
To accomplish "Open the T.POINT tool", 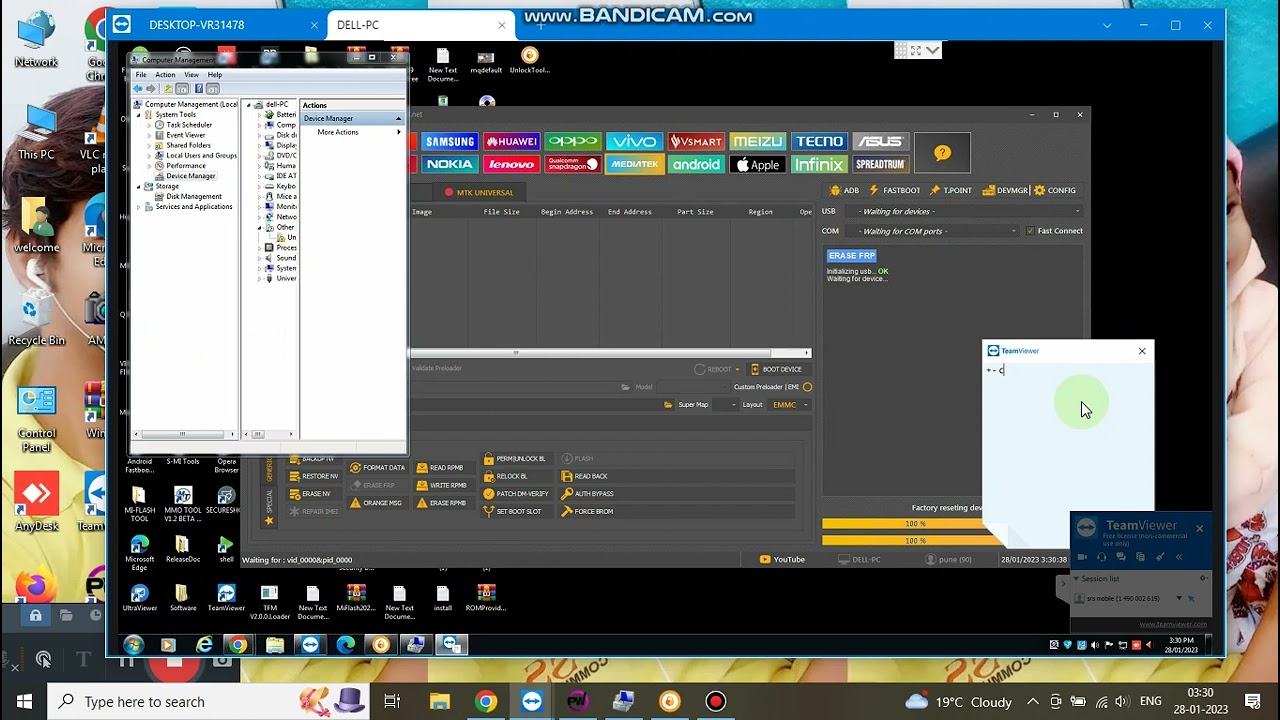I will coord(951,190).
